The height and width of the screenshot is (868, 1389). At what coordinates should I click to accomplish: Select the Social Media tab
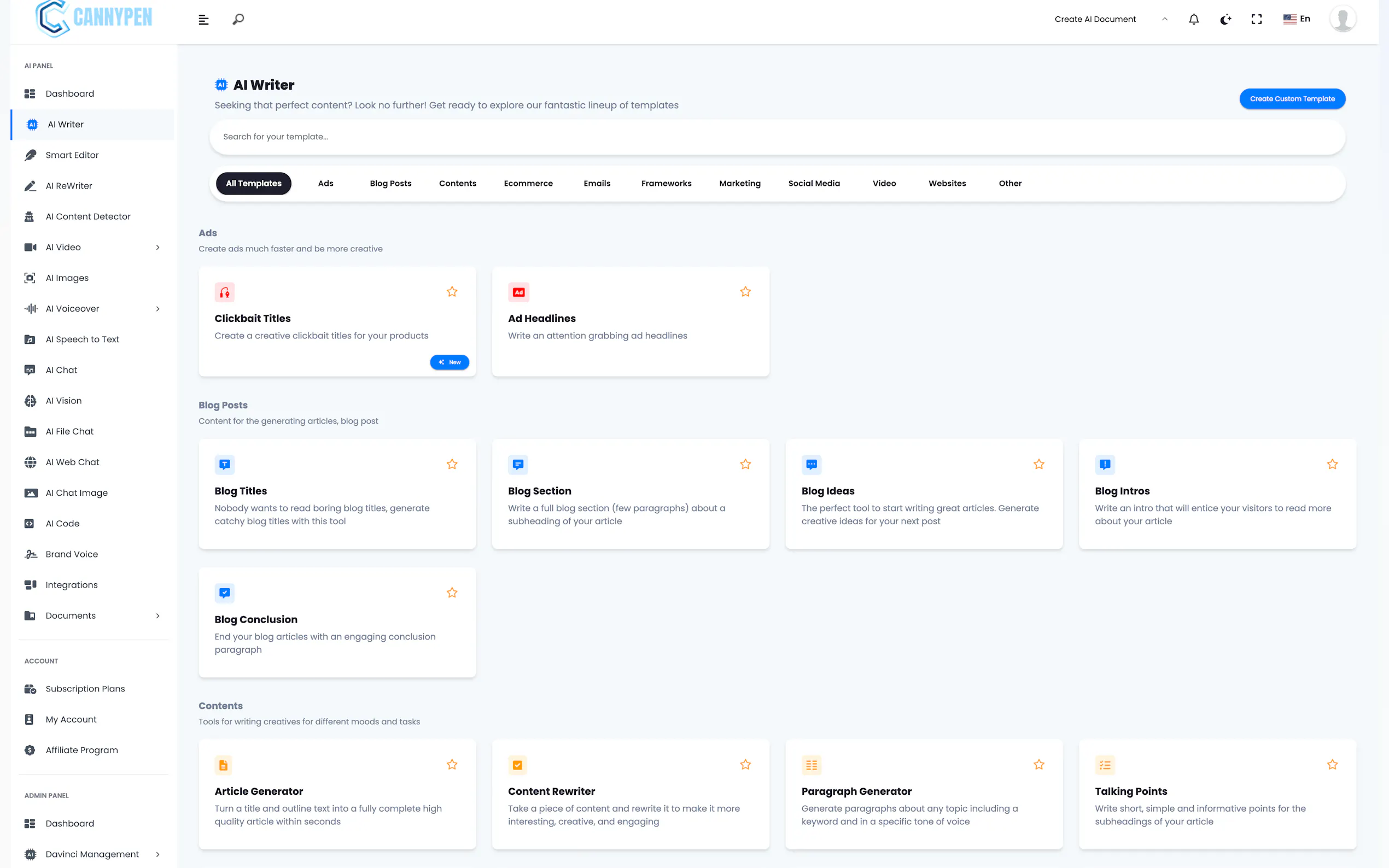point(813,183)
